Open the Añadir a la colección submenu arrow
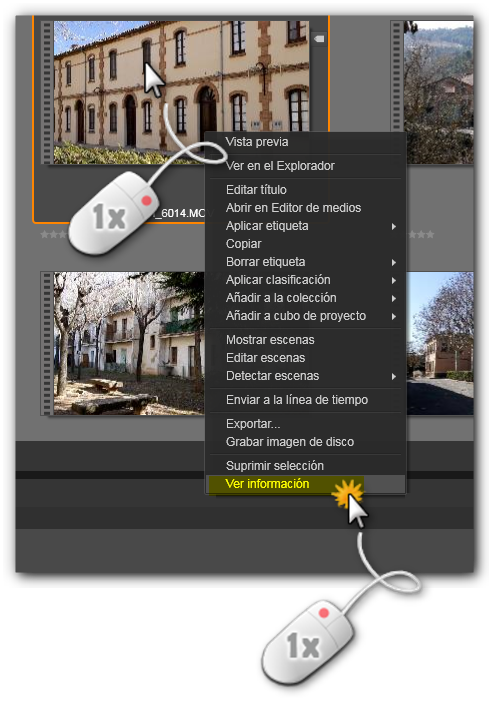The width and height of the screenshot is (489, 706). point(394,299)
